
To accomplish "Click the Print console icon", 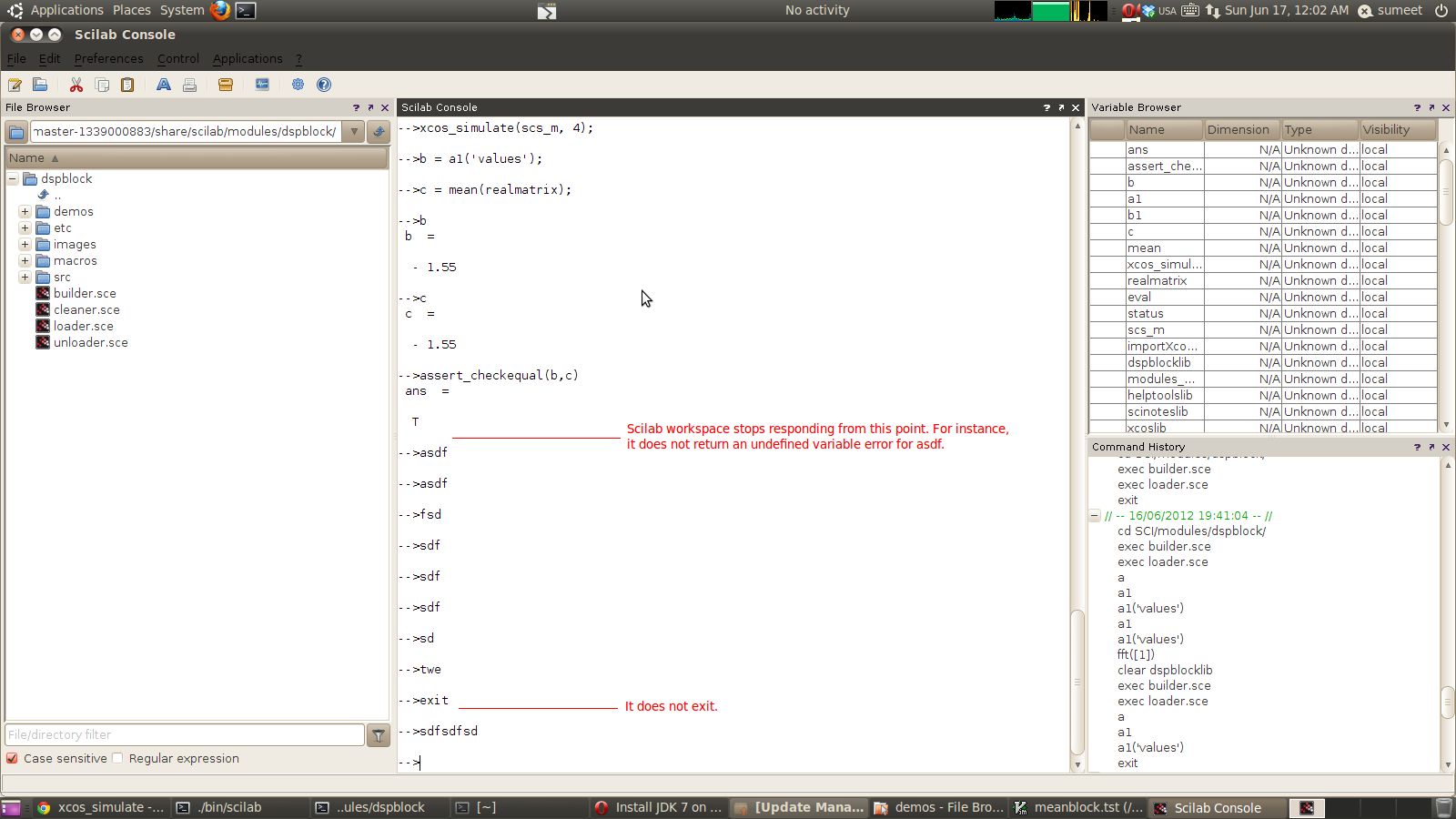I will pos(189,85).
